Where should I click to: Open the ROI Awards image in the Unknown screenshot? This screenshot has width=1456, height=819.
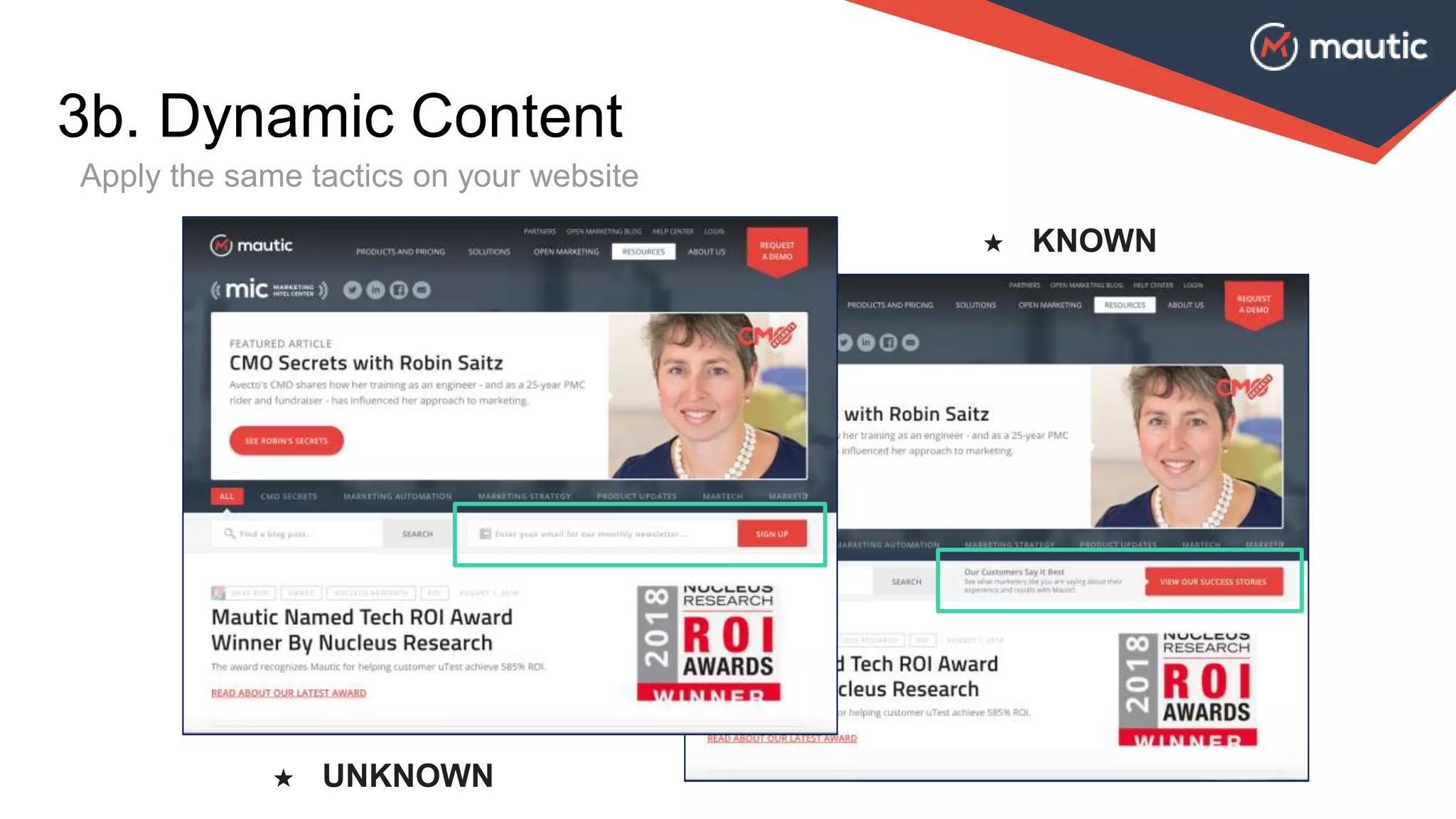tap(709, 643)
